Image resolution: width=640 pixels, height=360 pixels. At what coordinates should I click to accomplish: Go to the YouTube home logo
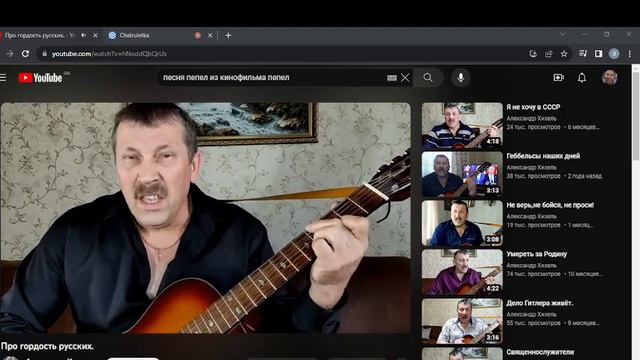click(x=40, y=78)
